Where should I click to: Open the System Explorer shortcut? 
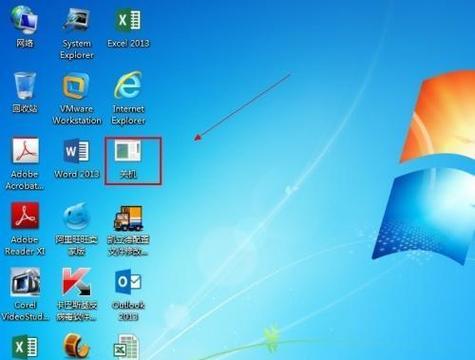click(77, 33)
